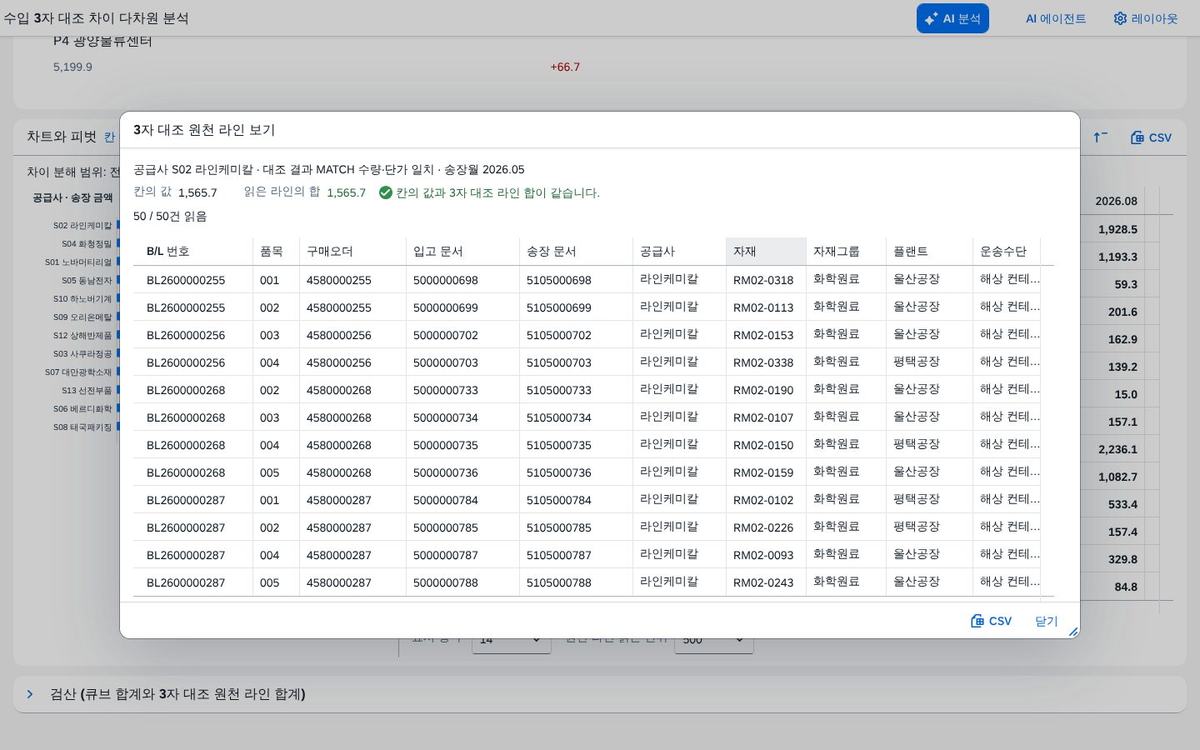
Task: Click the AI 분석 sparkle button
Action: (x=952, y=18)
